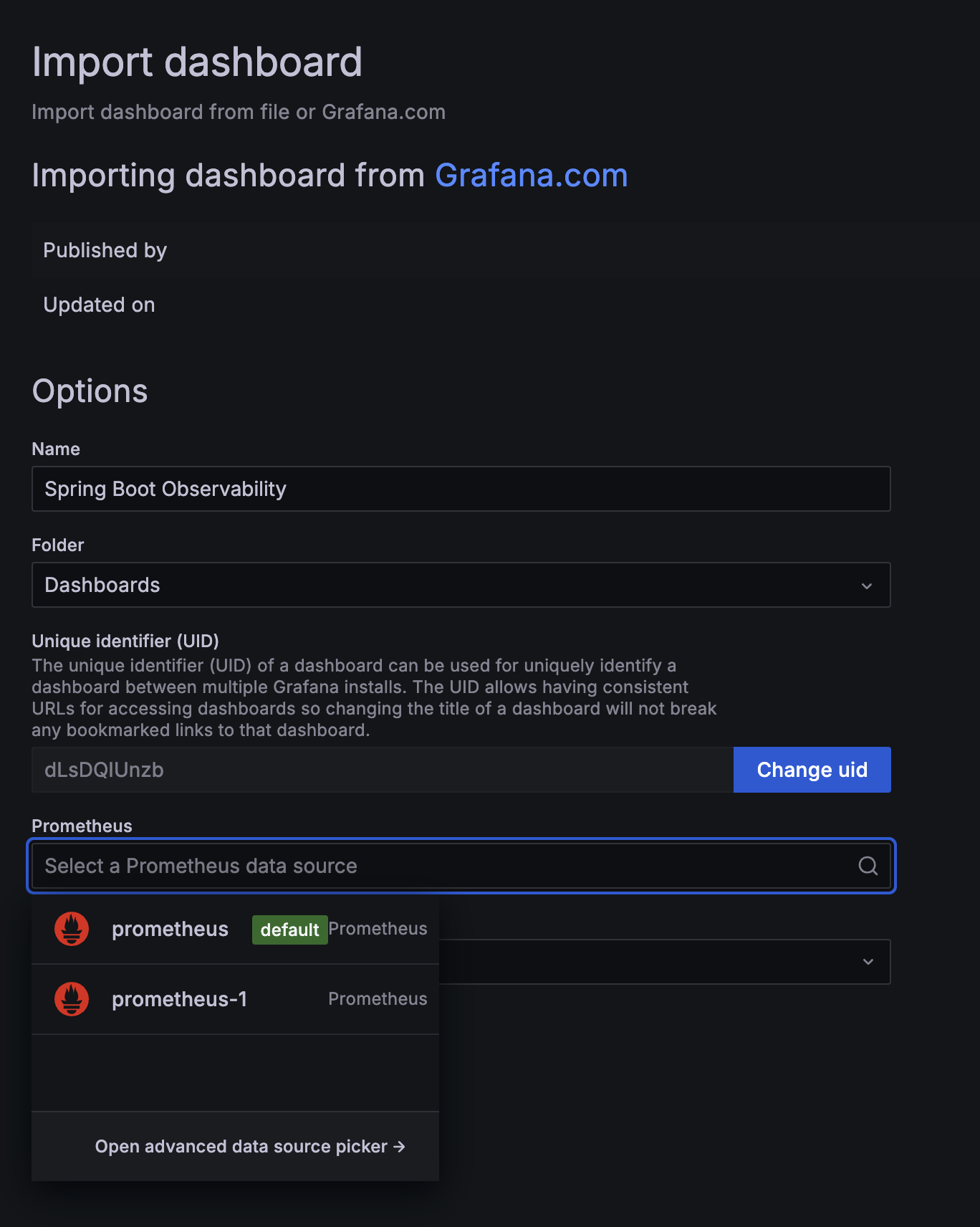
Task: Click the Import dashboard page title
Action: click(x=197, y=62)
